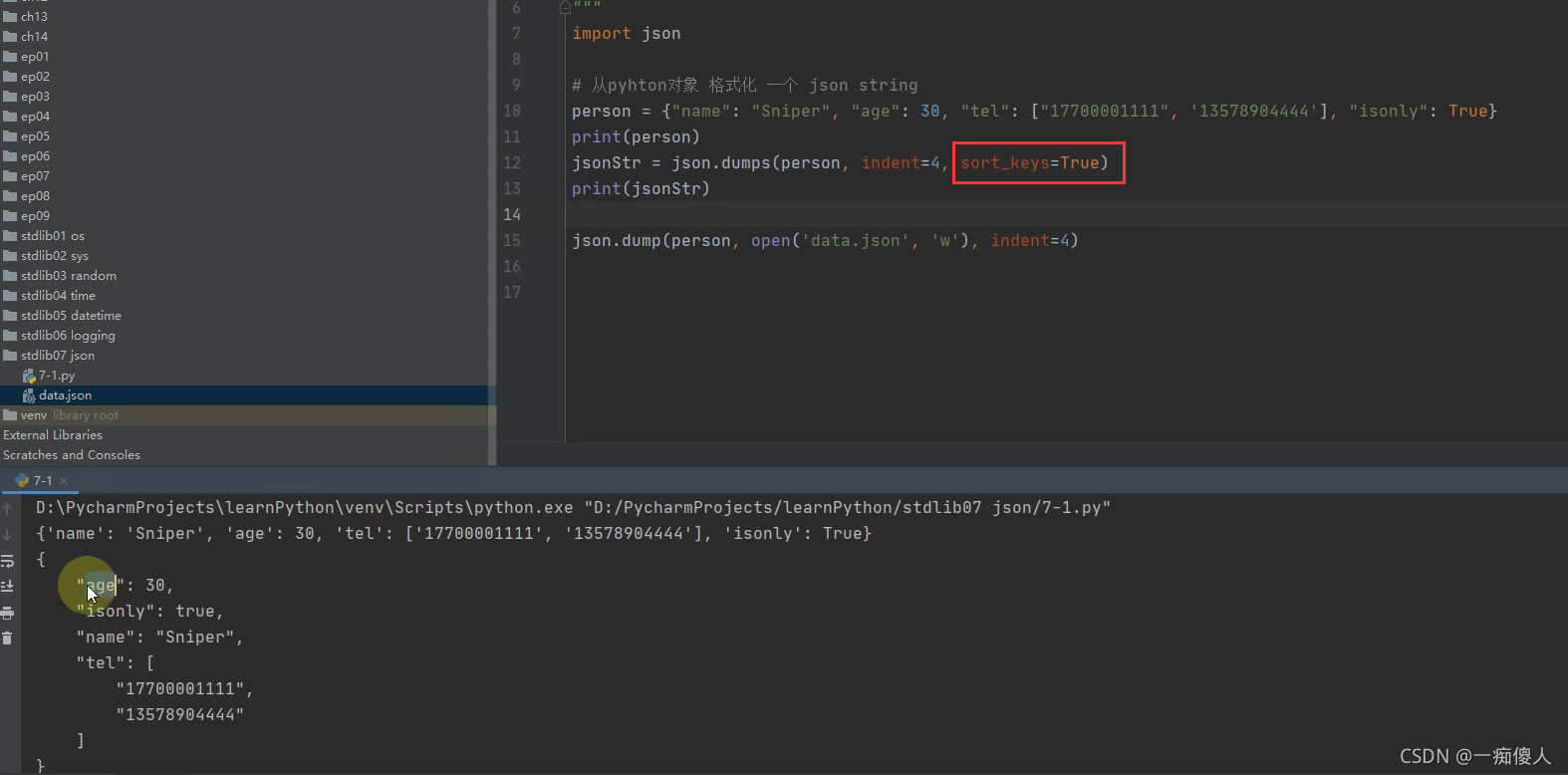Click the project panel vertical scrollbar
Screen dimensions: 1568x775
[x=492, y=233]
